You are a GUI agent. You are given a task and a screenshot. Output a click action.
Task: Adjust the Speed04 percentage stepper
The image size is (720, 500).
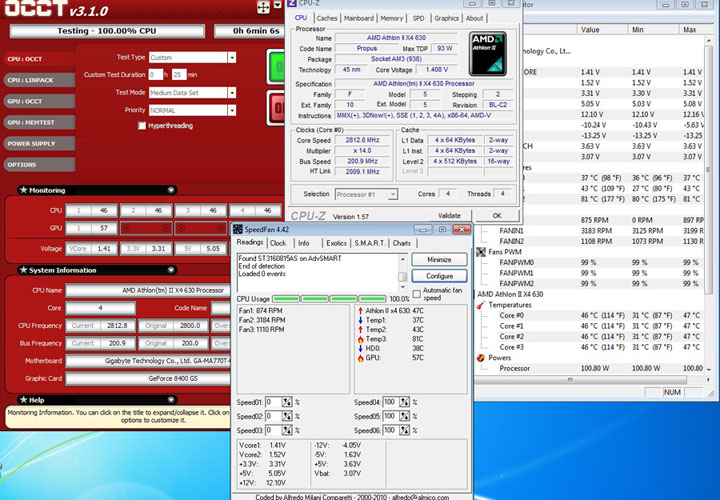click(x=404, y=402)
